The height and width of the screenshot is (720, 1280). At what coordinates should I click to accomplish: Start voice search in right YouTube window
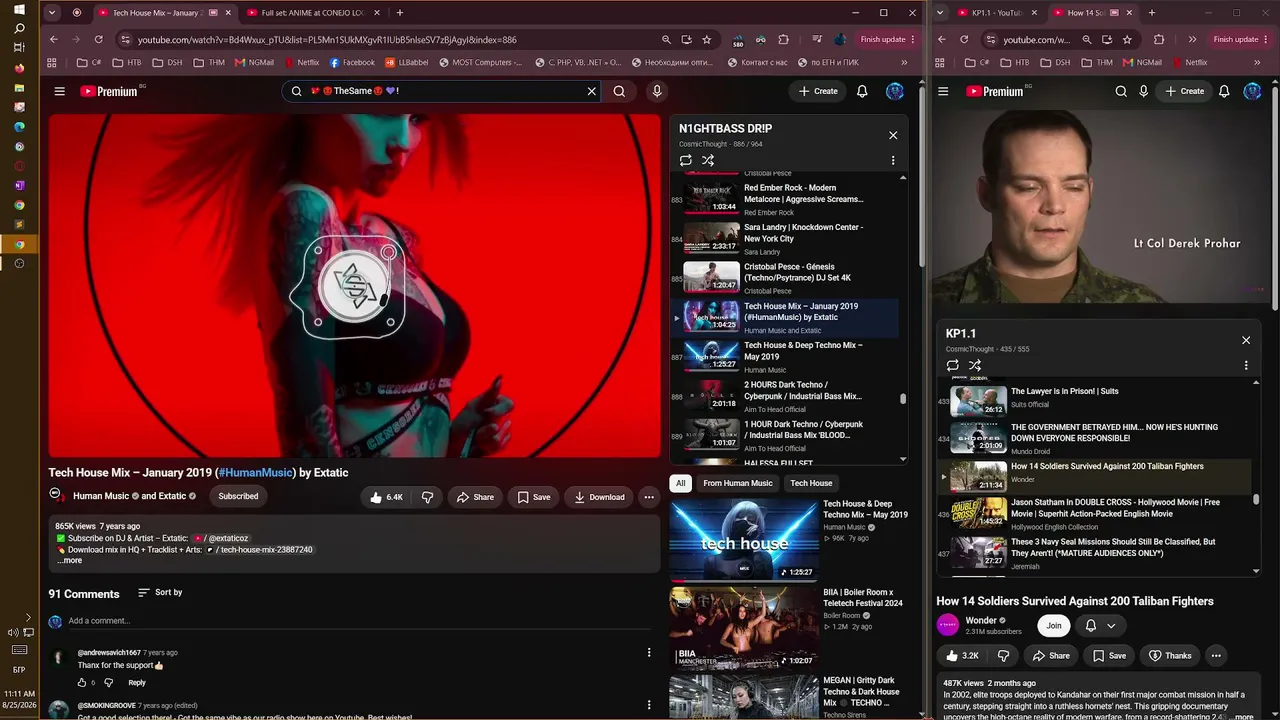pyautogui.click(x=1144, y=91)
